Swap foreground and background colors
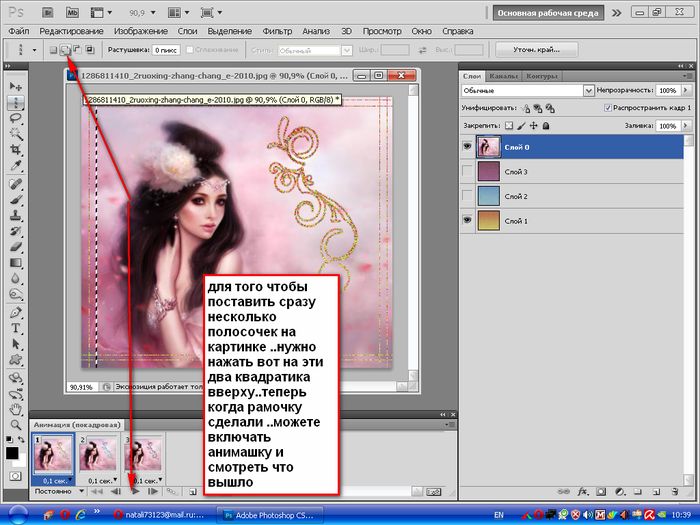This screenshot has width=700, height=525. 21,440
